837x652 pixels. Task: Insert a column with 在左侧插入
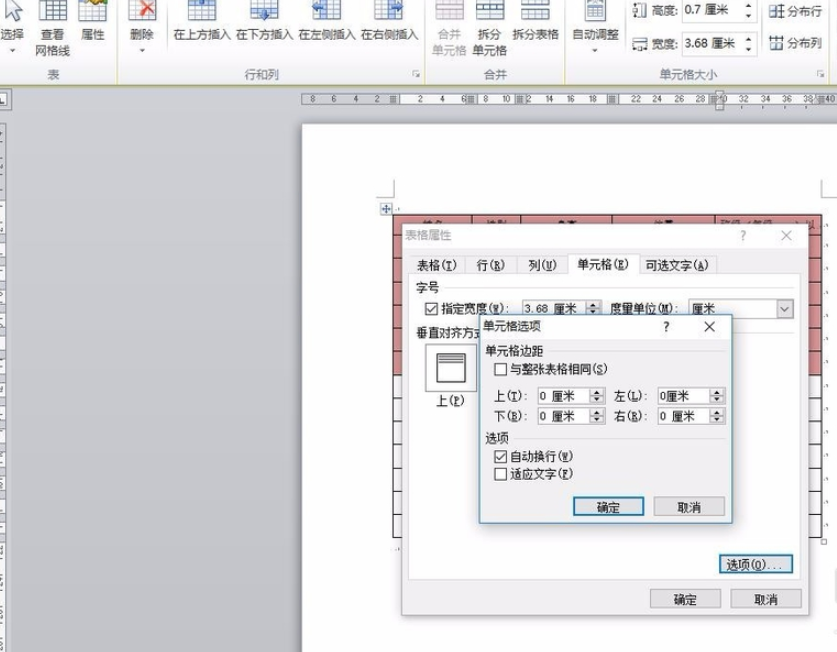[327, 21]
